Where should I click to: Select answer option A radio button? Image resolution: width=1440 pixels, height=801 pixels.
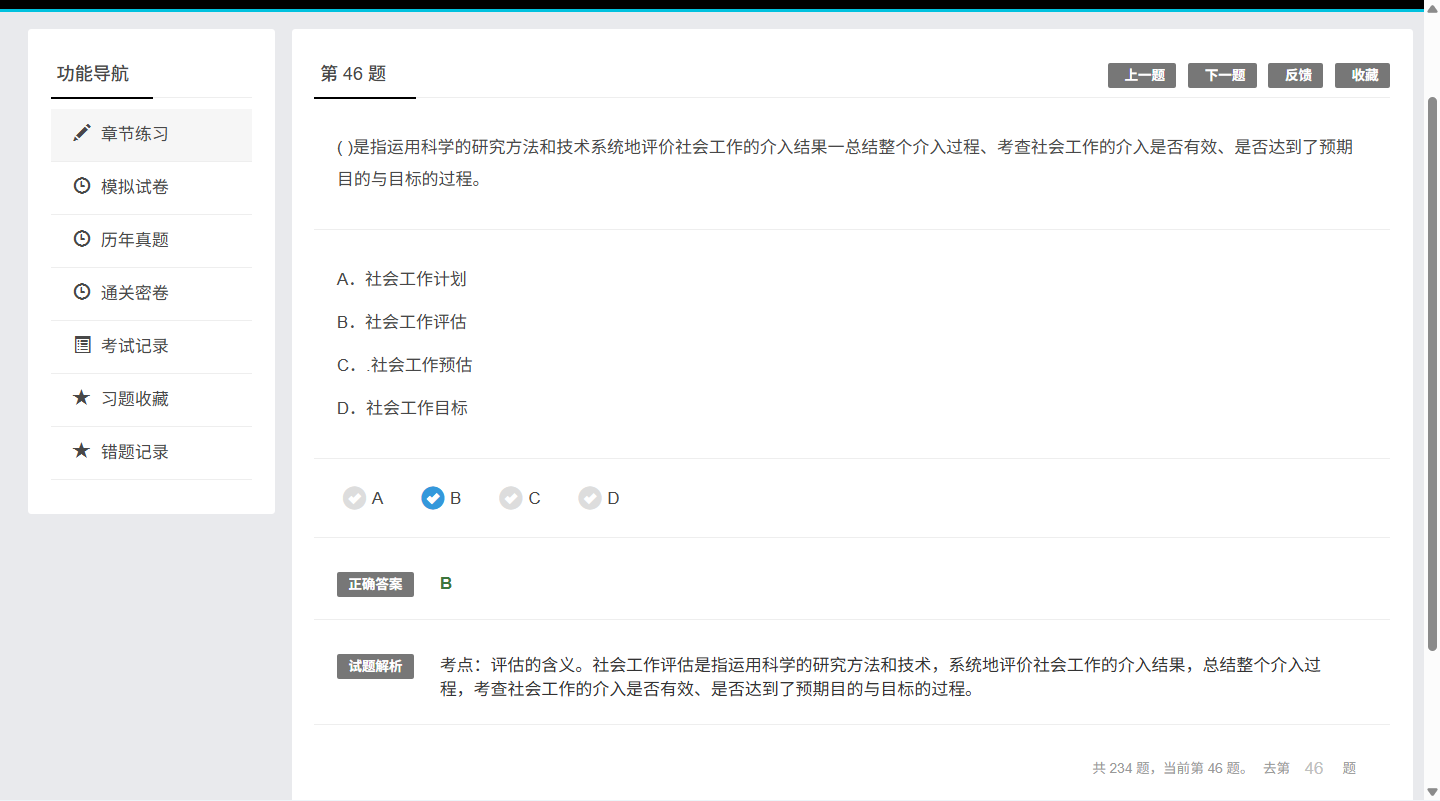pyautogui.click(x=354, y=498)
